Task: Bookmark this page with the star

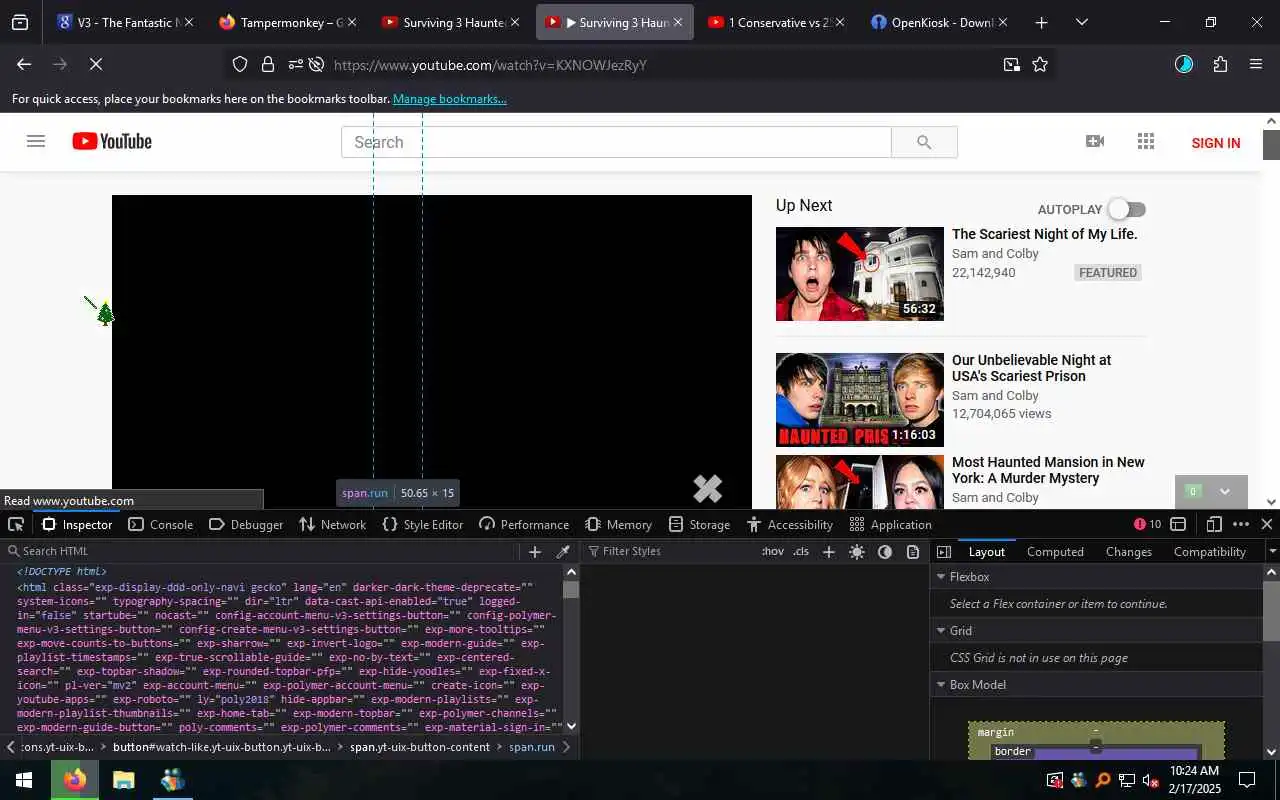Action: click(1040, 64)
